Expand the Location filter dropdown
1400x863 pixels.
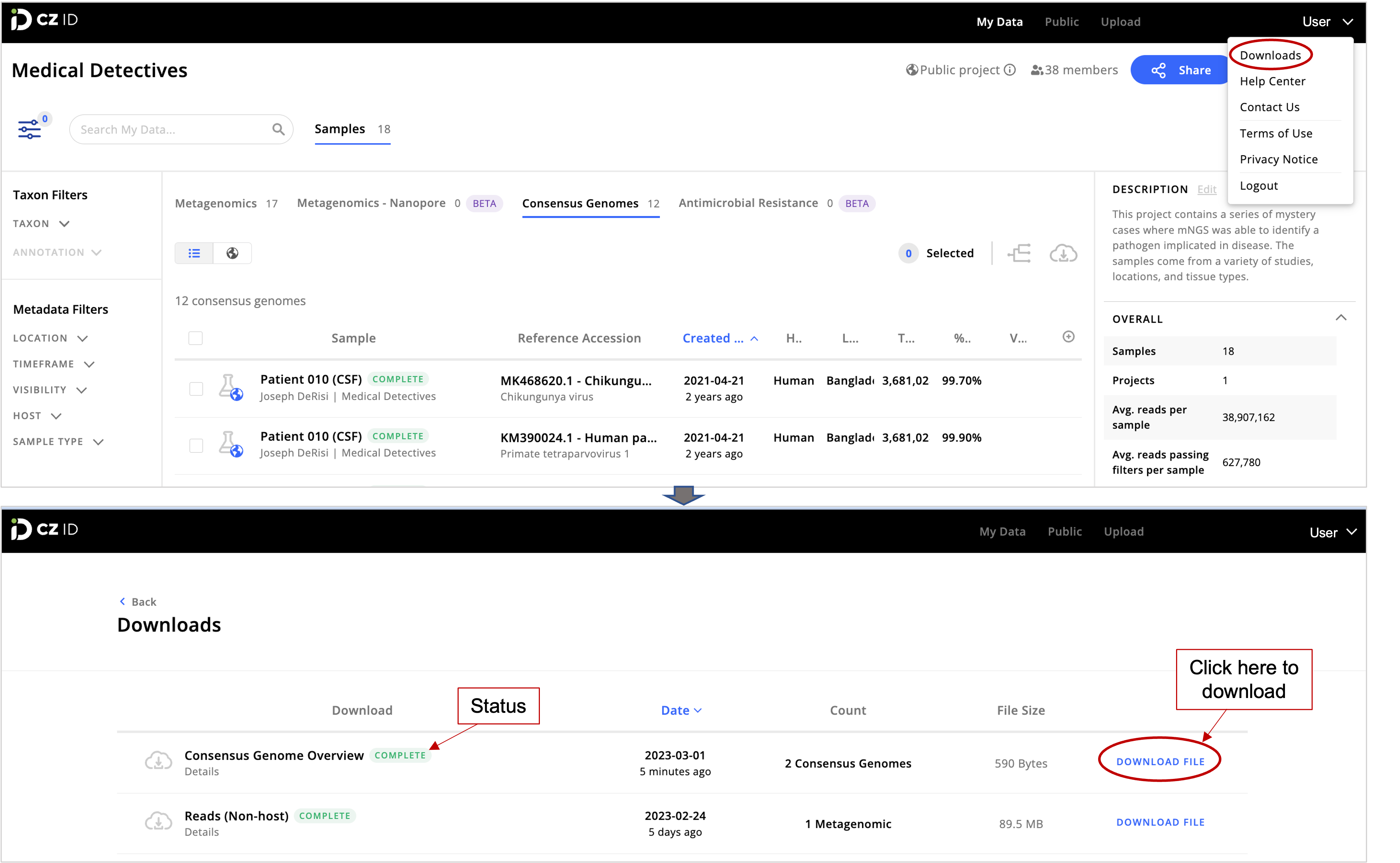pyautogui.click(x=50, y=339)
